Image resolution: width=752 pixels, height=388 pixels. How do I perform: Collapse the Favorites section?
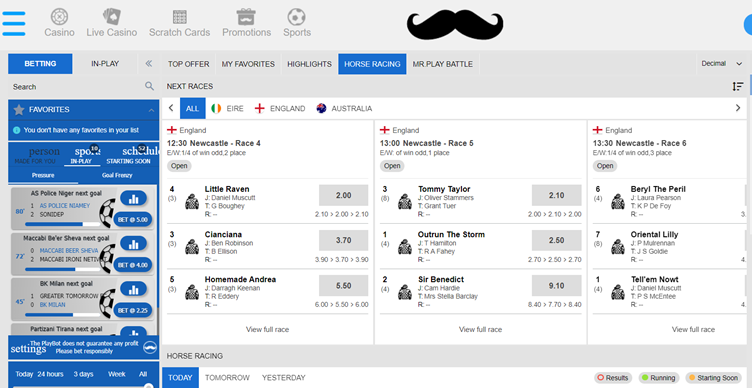point(151,110)
